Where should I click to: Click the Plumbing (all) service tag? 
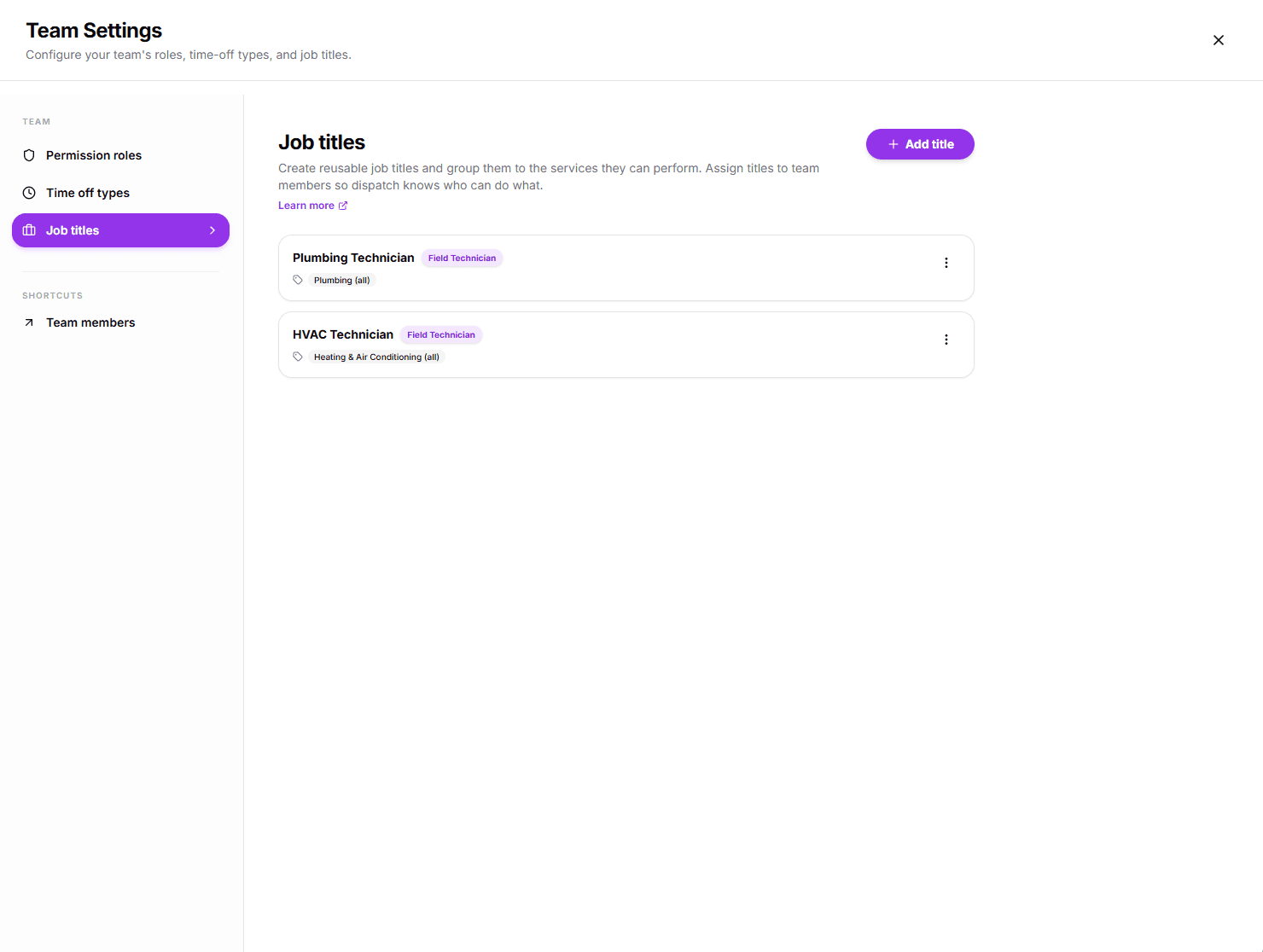click(341, 281)
